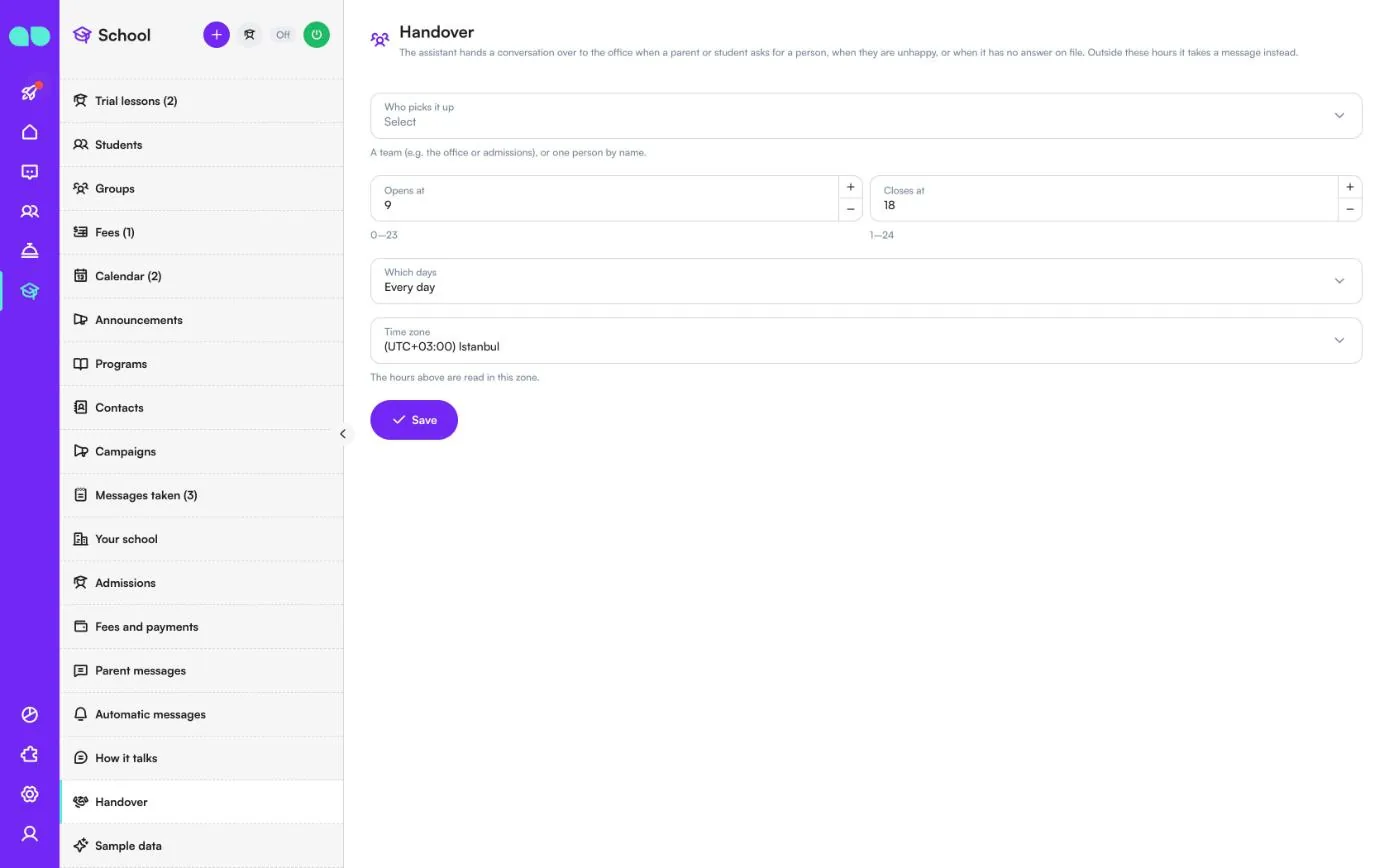The height and width of the screenshot is (868, 1389).
Task: Click the Closes at input field
Action: 1104,198
